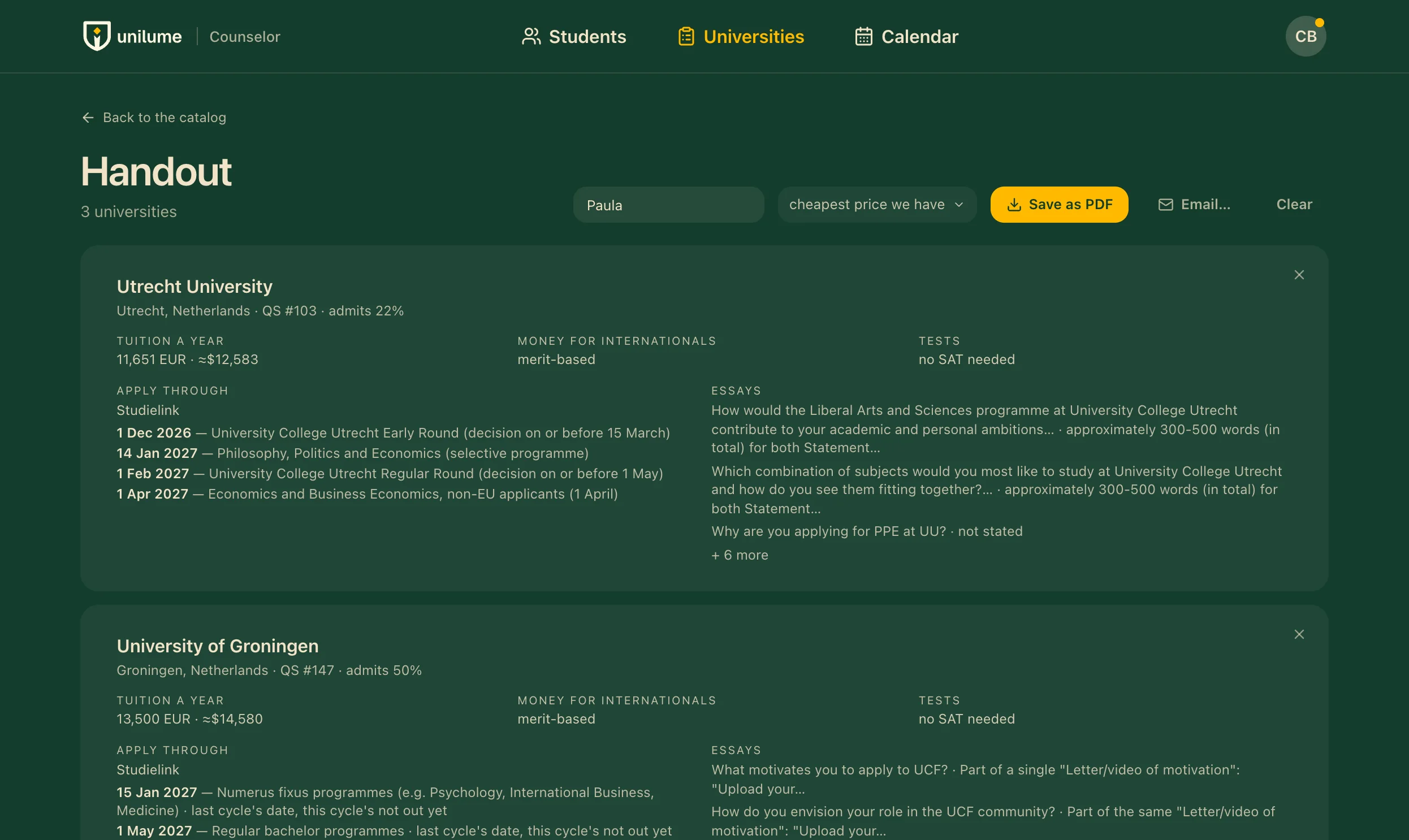This screenshot has height=840, width=1409.
Task: Remove Utrecht University card with X
Action: [1299, 275]
